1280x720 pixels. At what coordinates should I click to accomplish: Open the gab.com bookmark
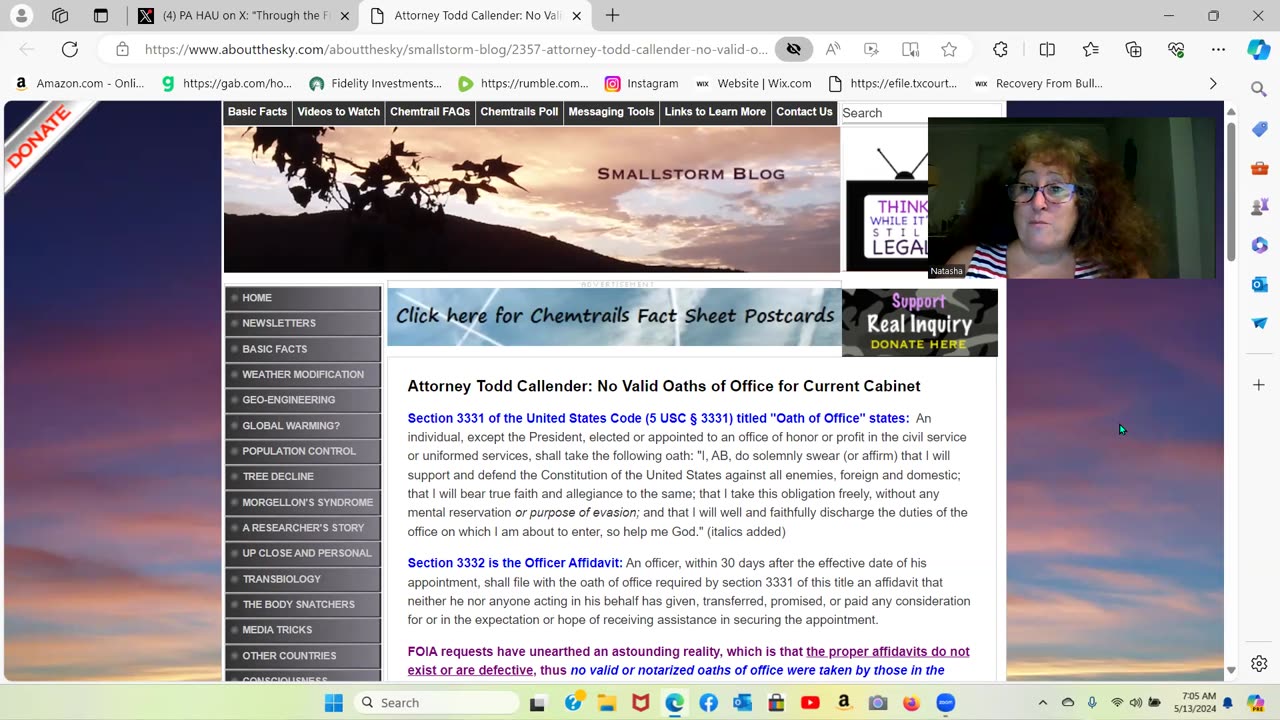point(227,83)
